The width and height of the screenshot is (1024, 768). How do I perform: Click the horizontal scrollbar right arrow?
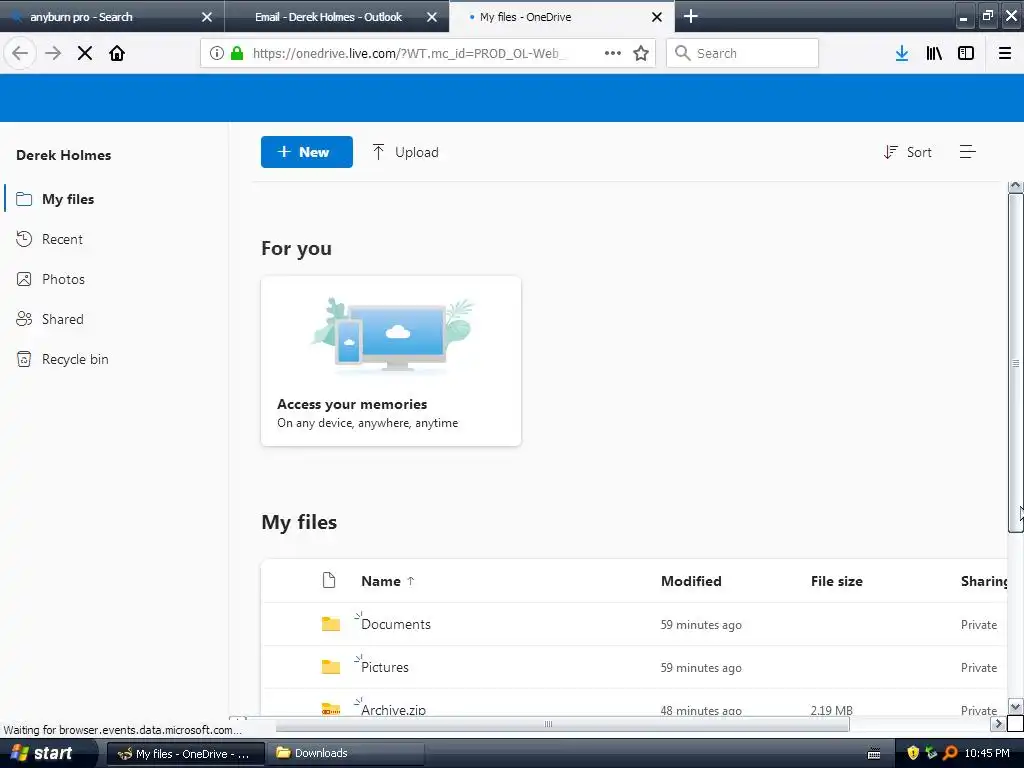(x=998, y=723)
